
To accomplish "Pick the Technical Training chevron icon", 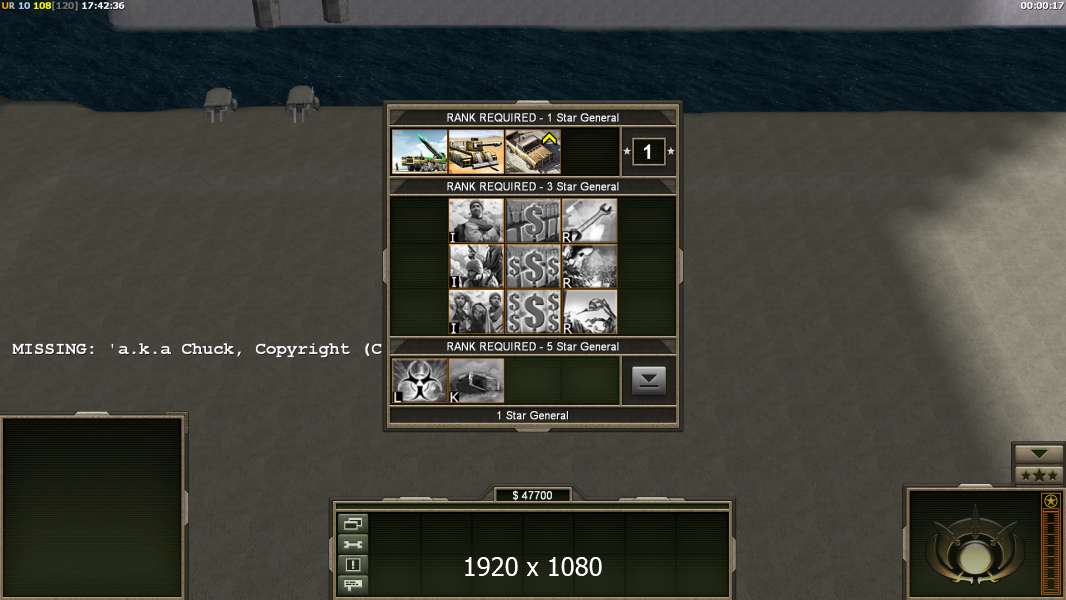I will (533, 152).
